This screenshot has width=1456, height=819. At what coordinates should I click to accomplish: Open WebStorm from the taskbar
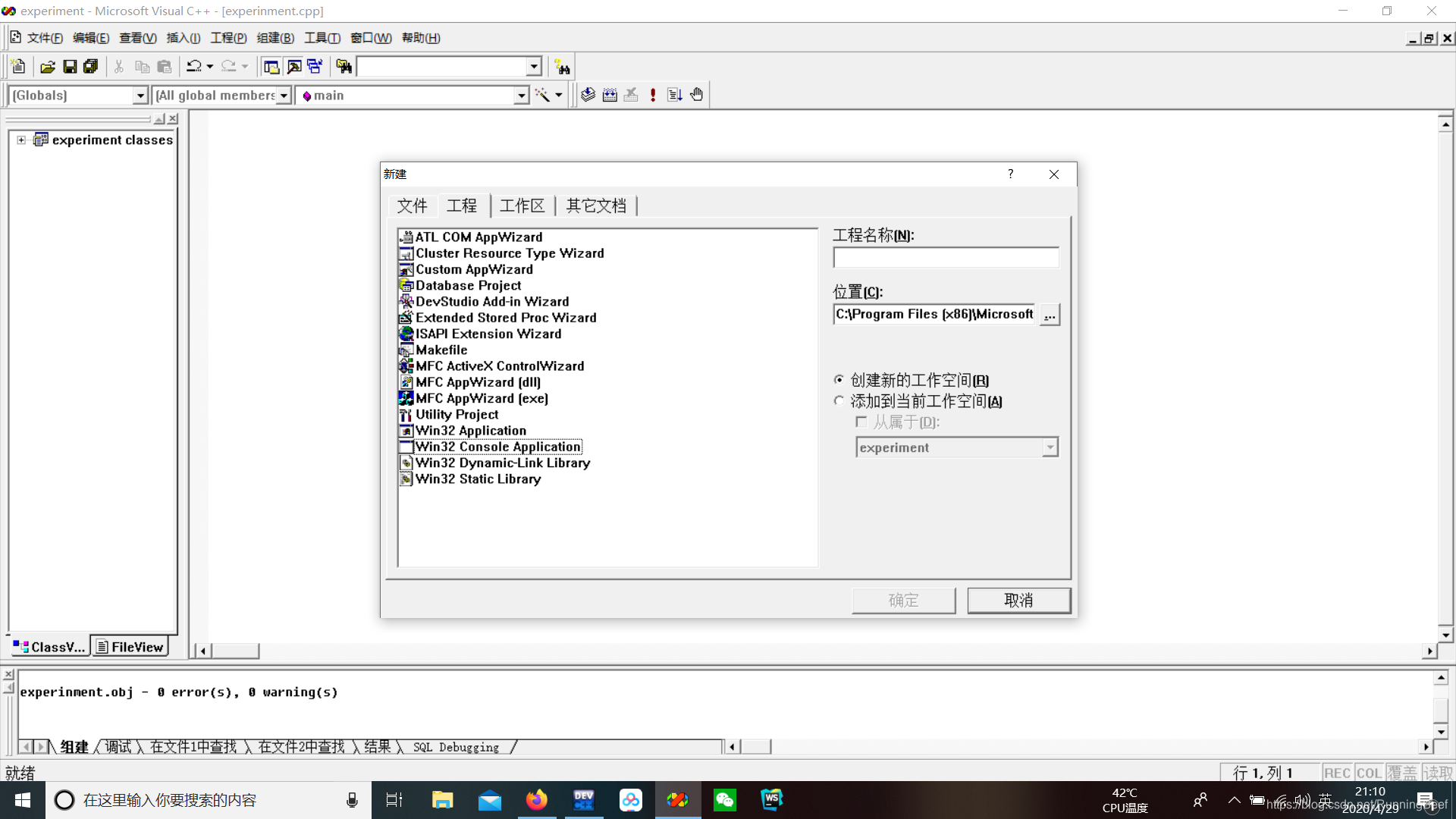pyautogui.click(x=772, y=800)
